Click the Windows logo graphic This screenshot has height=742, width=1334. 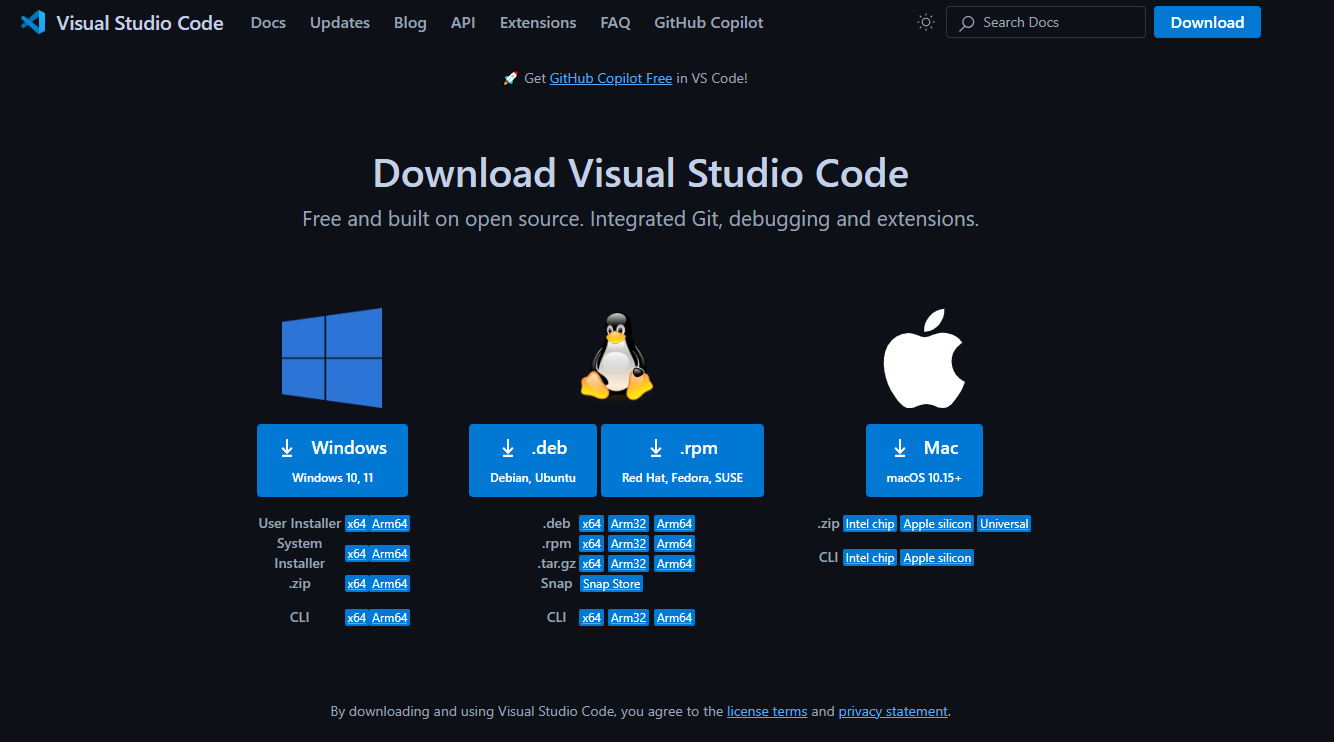tap(332, 358)
